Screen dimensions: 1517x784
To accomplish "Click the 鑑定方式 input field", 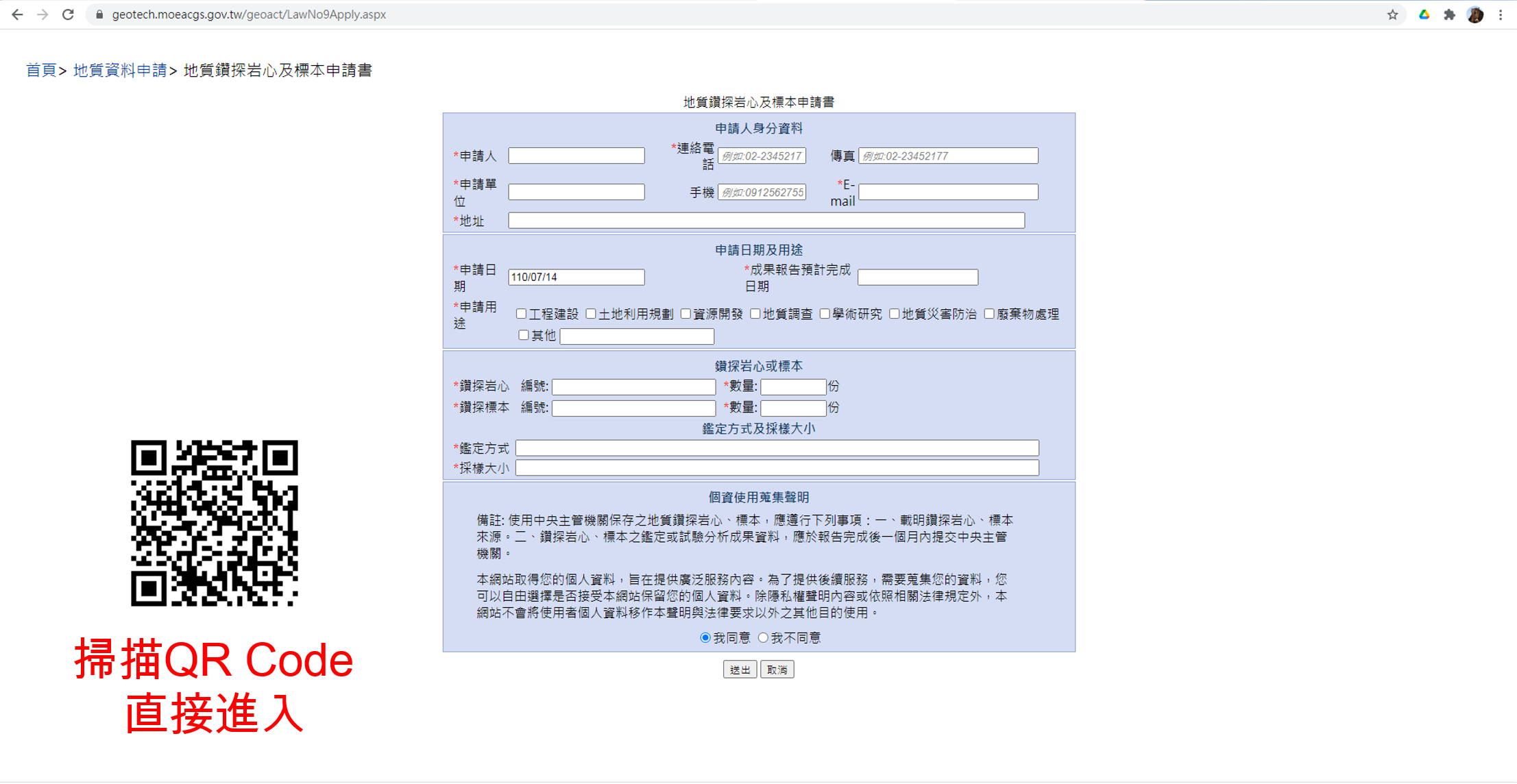I will coord(777,448).
